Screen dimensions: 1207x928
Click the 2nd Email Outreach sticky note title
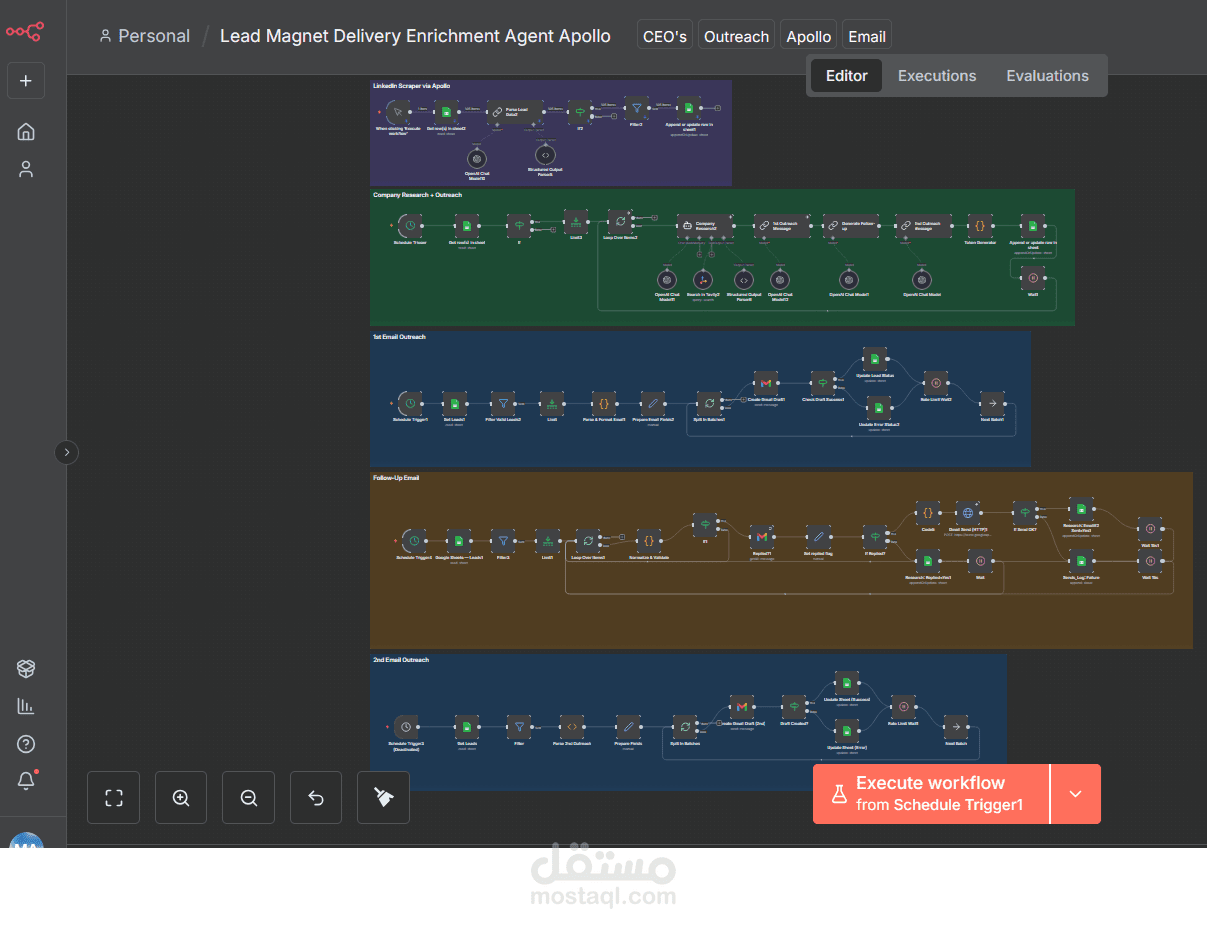click(401, 660)
